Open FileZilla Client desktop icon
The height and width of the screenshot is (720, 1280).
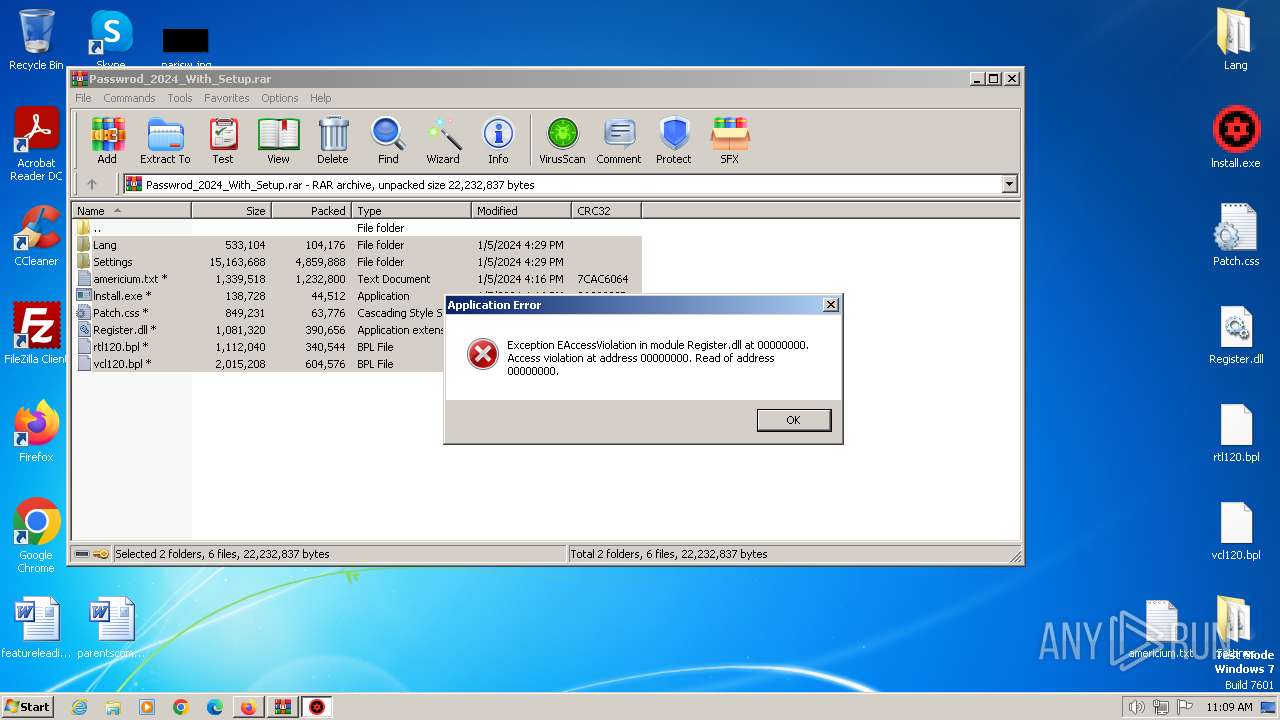[36, 333]
